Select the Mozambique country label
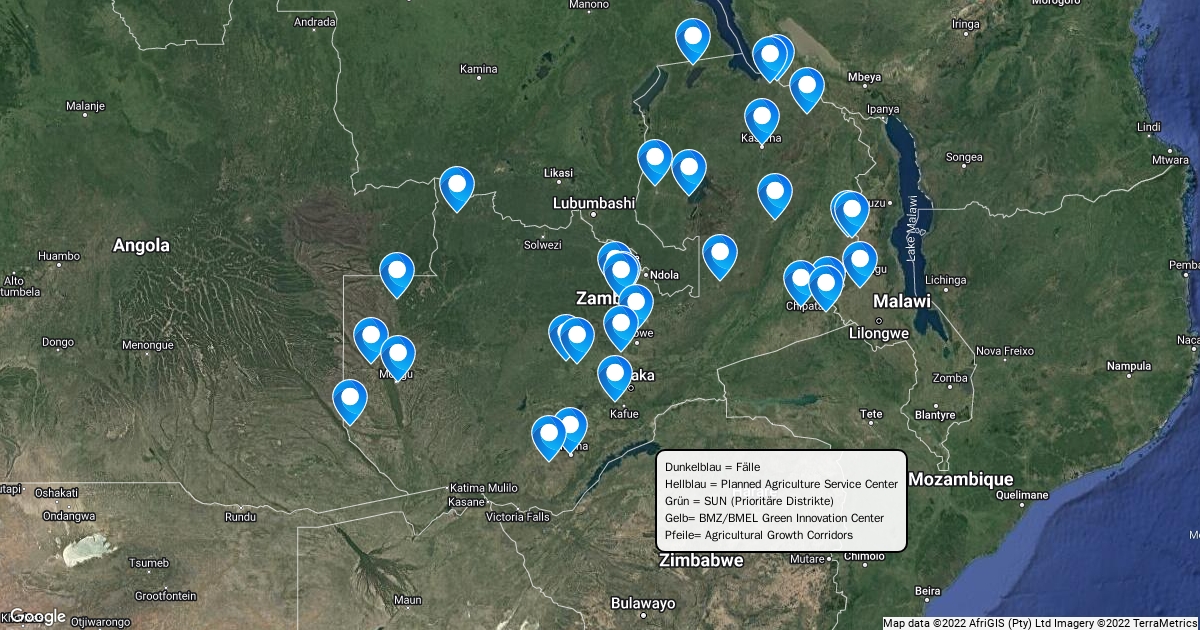The height and width of the screenshot is (630, 1200). 960,480
